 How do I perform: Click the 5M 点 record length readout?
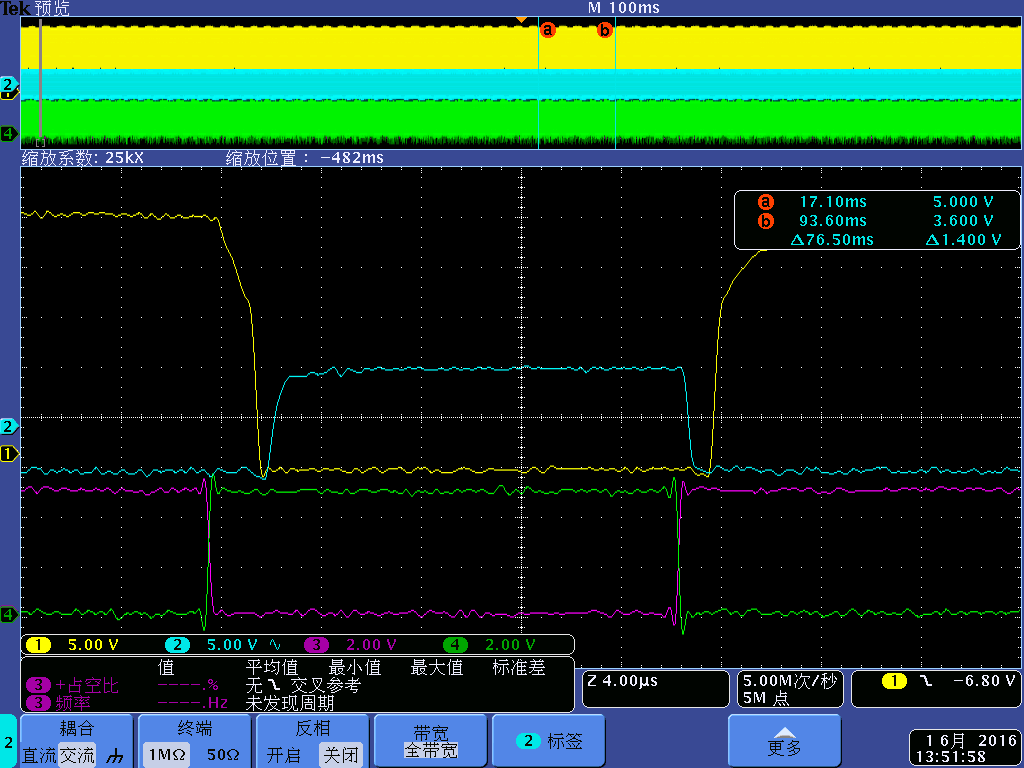[x=766, y=698]
